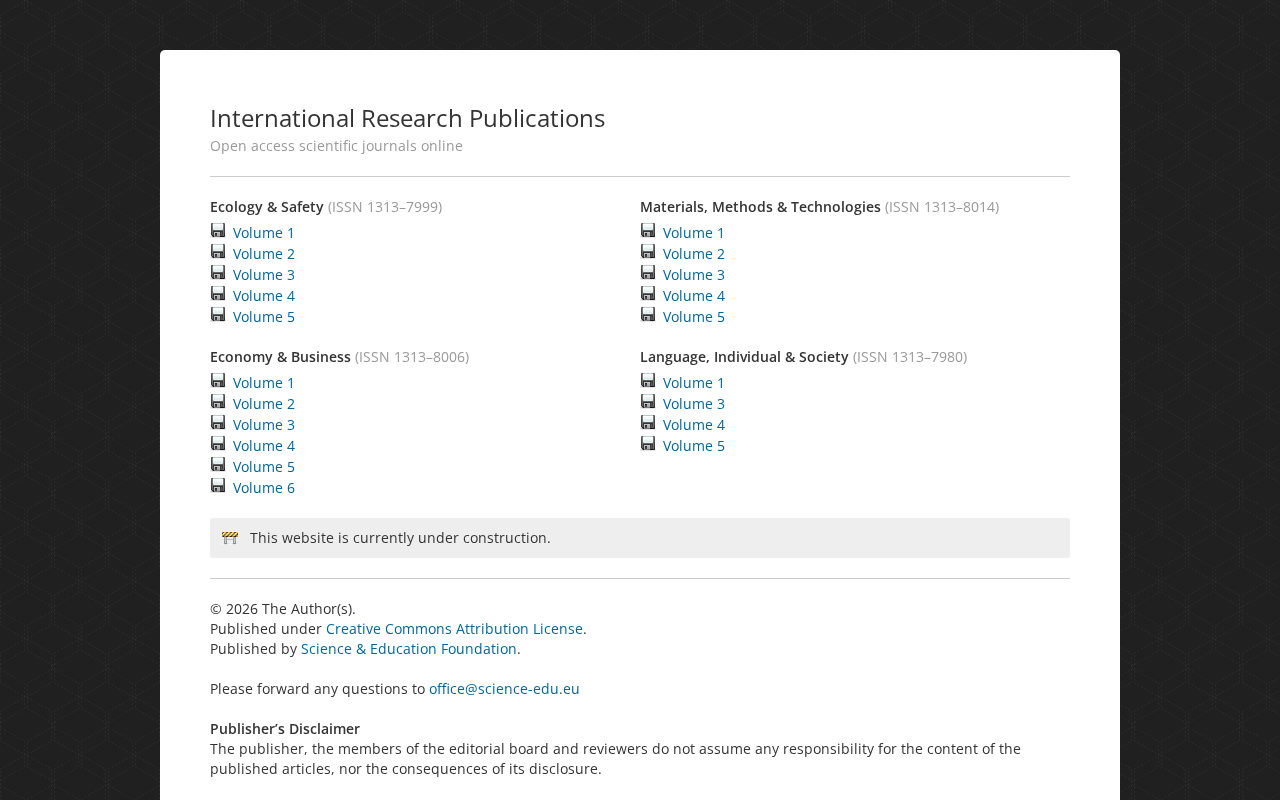
Task: Open Economy & Business Volume 5 link
Action: pos(264,467)
